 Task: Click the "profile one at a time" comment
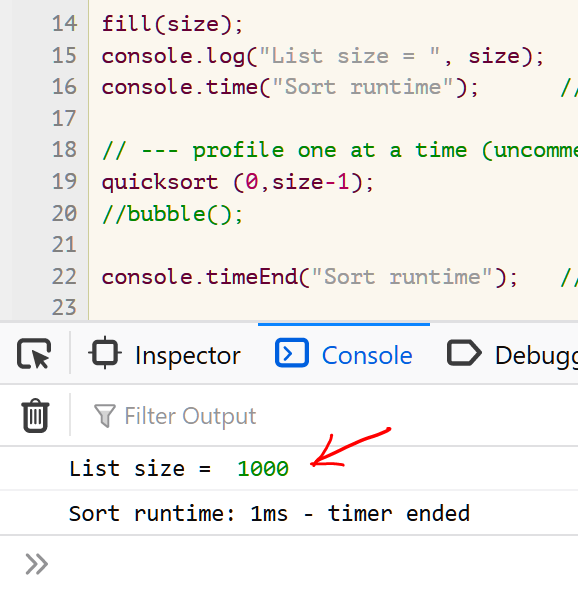[x=340, y=151]
